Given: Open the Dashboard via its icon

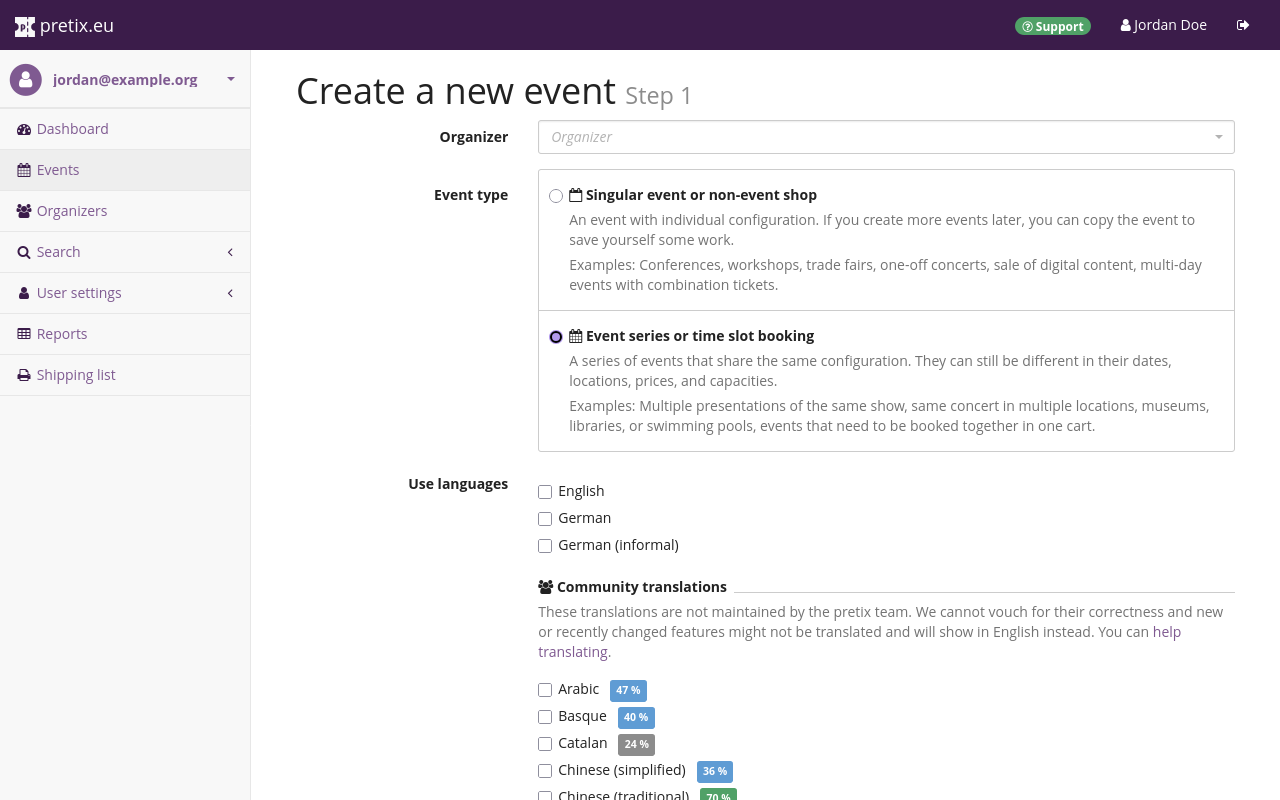Looking at the screenshot, I should [x=22, y=129].
